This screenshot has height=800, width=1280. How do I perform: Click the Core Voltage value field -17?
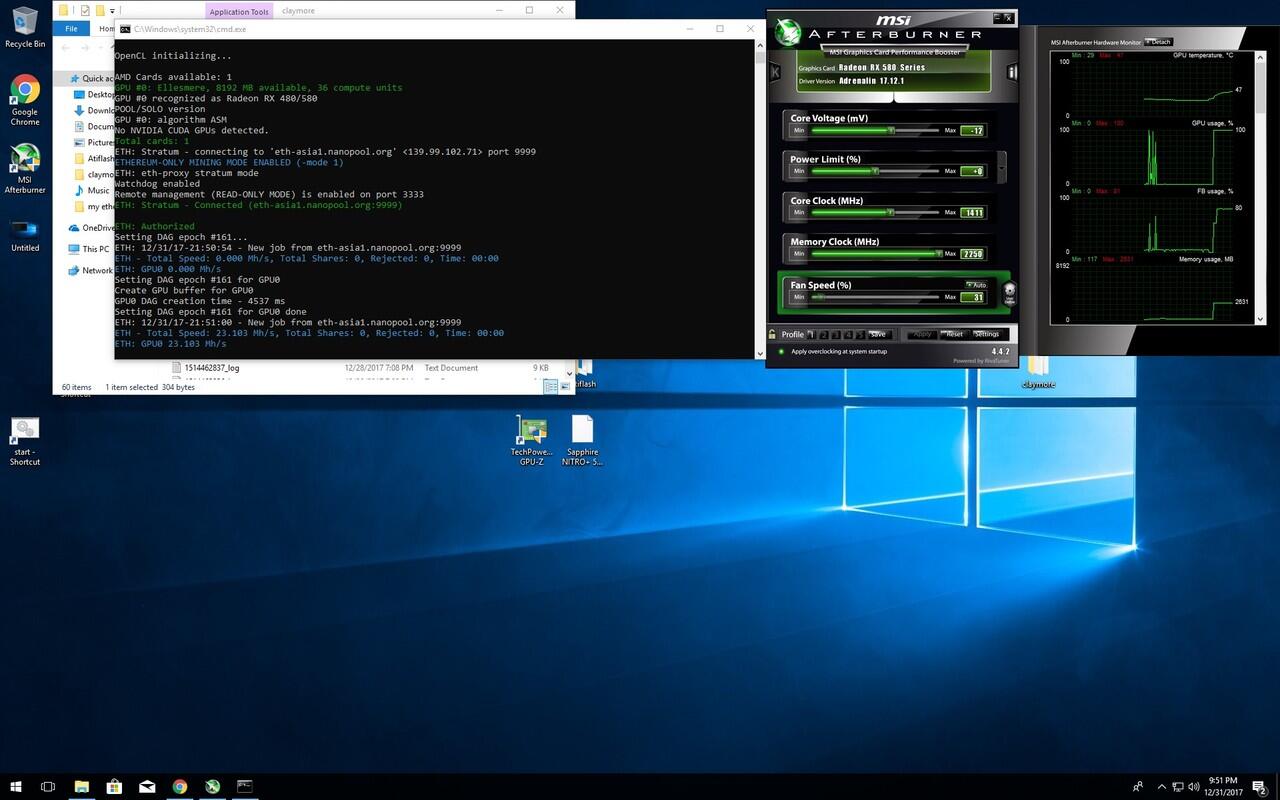coord(973,131)
